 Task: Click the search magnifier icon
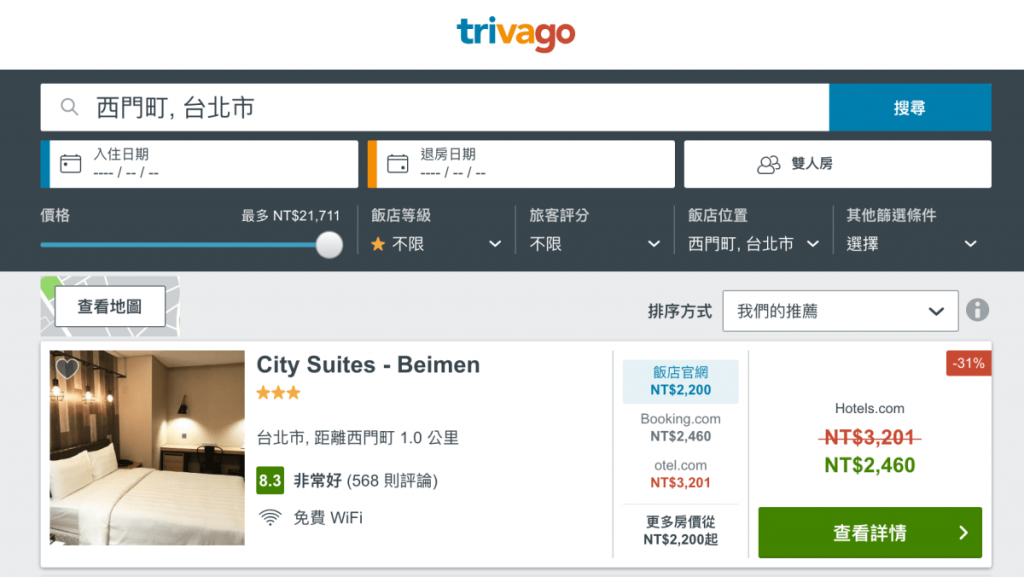pyautogui.click(x=69, y=107)
